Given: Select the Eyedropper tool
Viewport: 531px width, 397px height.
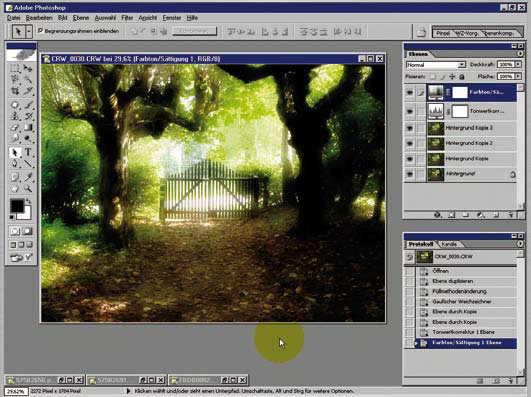Looking at the screenshot, I should (x=28, y=177).
